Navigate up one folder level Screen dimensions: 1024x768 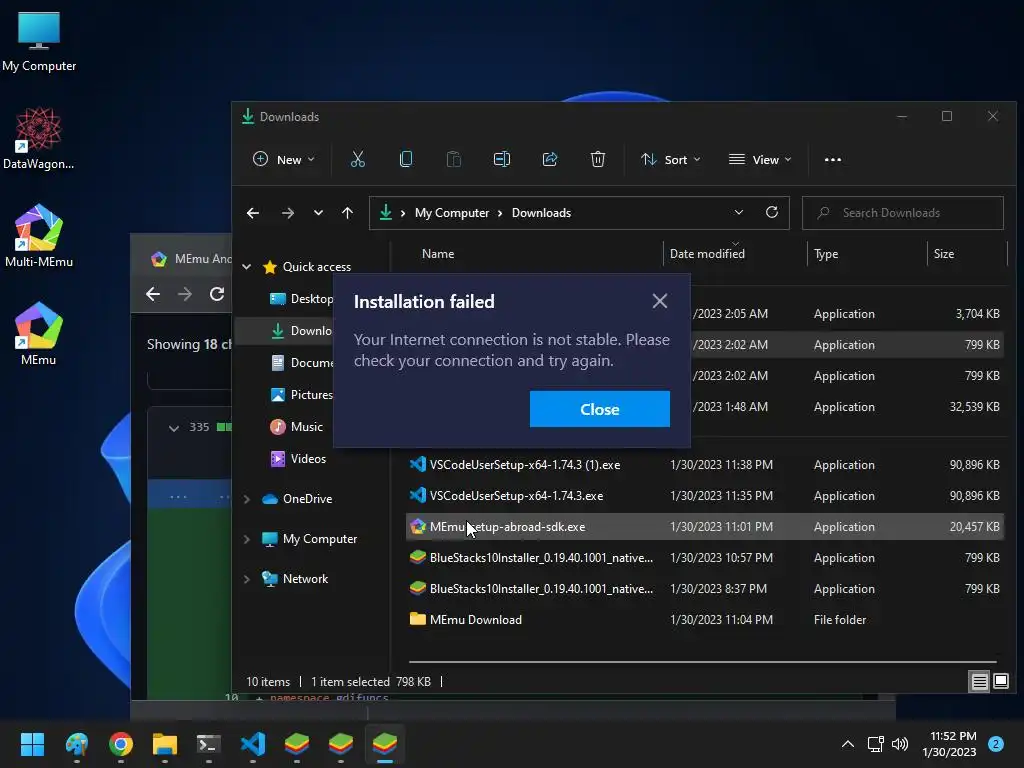click(x=347, y=213)
